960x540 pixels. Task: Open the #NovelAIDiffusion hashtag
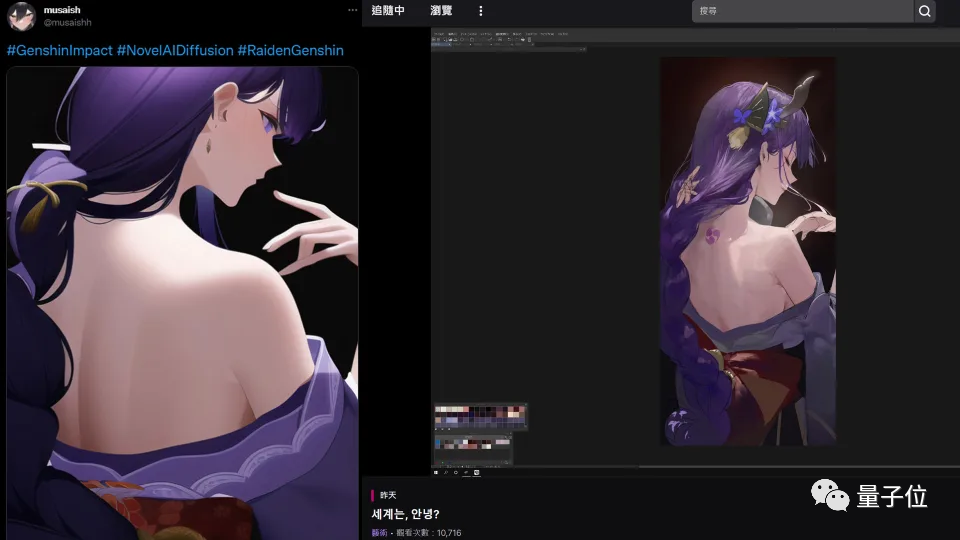click(x=175, y=50)
